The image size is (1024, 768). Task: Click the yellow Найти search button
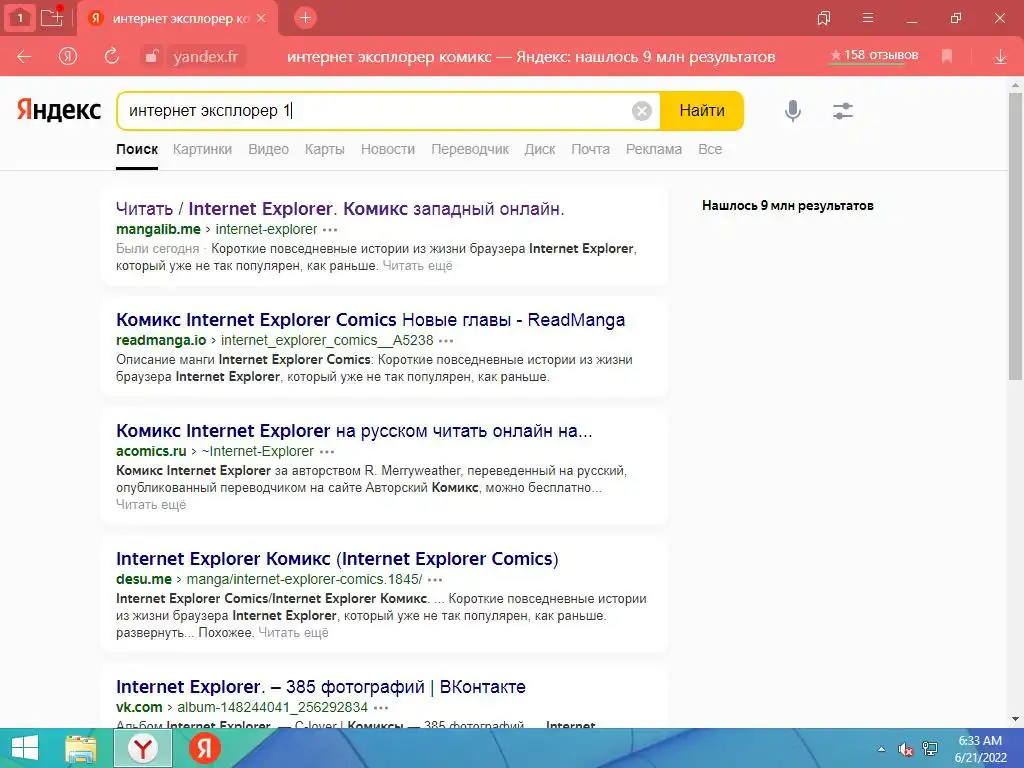pyautogui.click(x=702, y=111)
